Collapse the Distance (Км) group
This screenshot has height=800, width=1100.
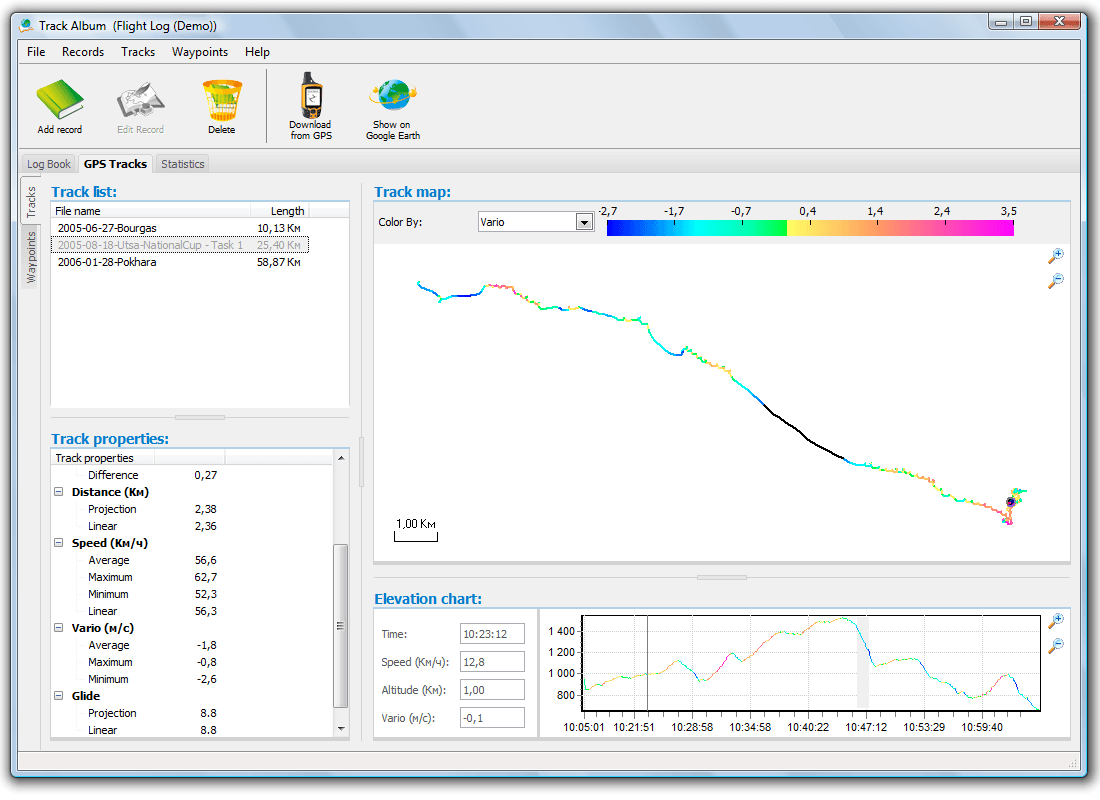(59, 492)
